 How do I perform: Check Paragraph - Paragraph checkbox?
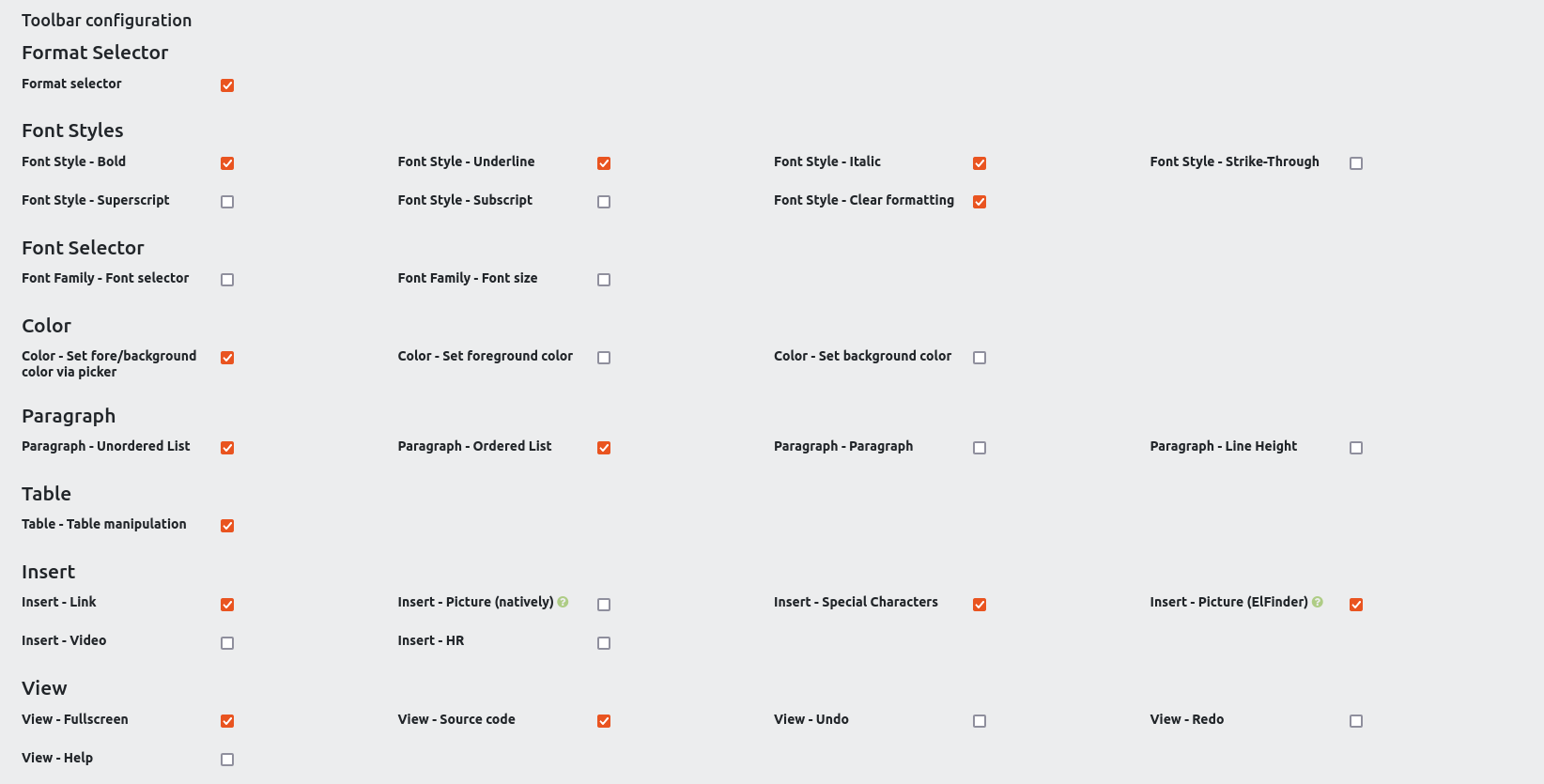[x=980, y=448]
